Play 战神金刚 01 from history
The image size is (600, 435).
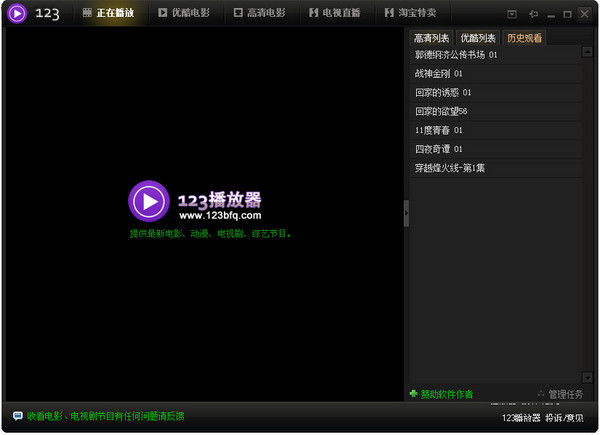point(496,73)
